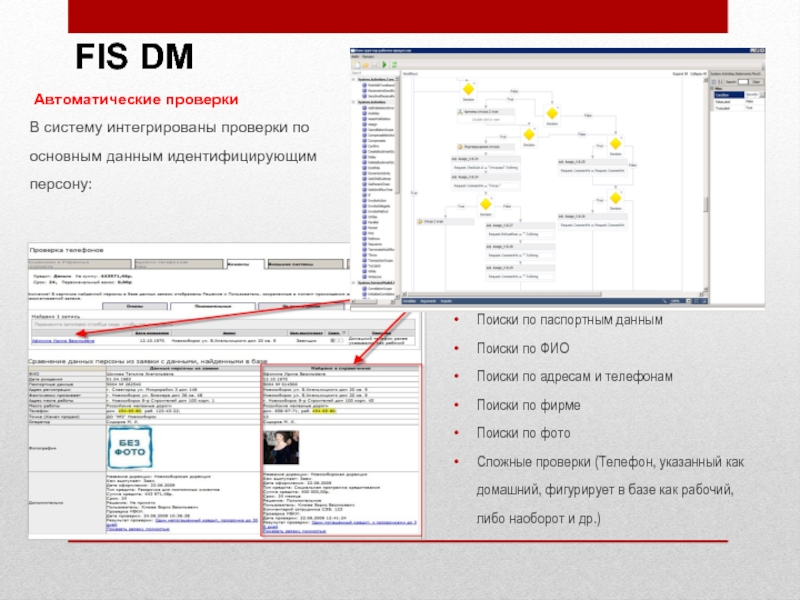Screen dimensions: 800x600
Task: Click the БЕЗ ФОТО placeholder image
Action: (130, 447)
